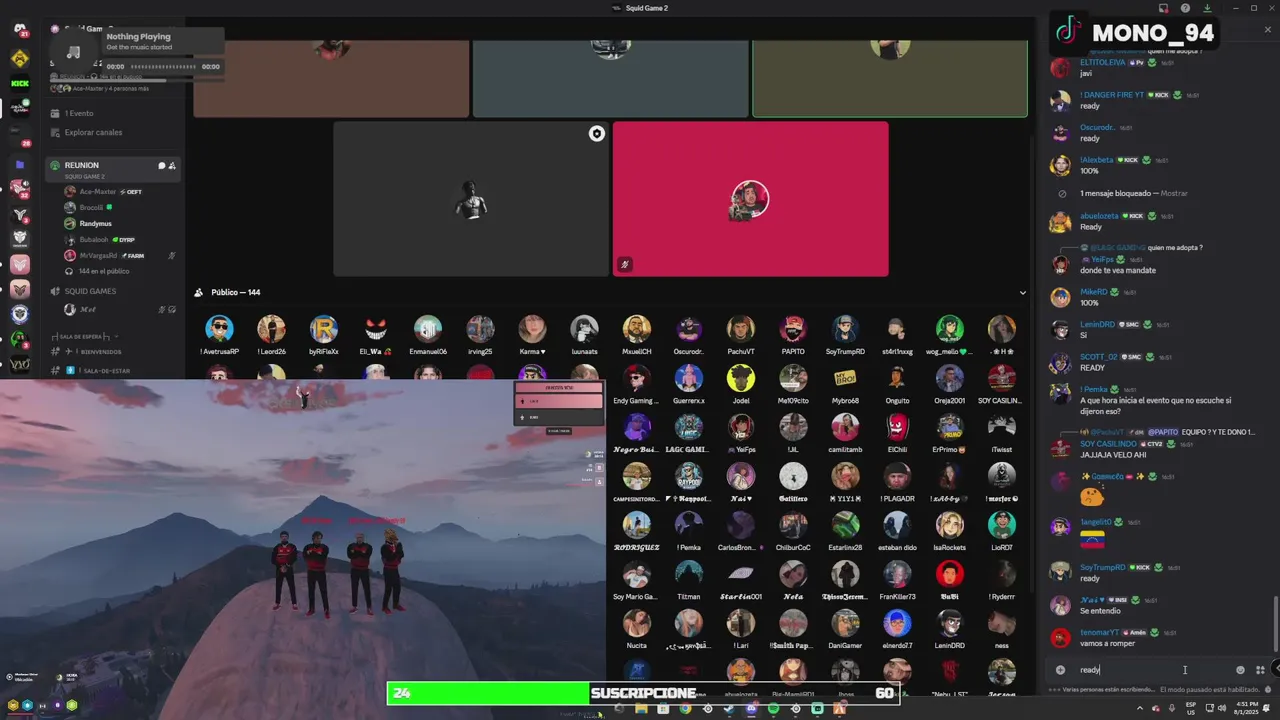Open the emoji picker in the chat input
The image size is (1280, 720).
pyautogui.click(x=1240, y=670)
